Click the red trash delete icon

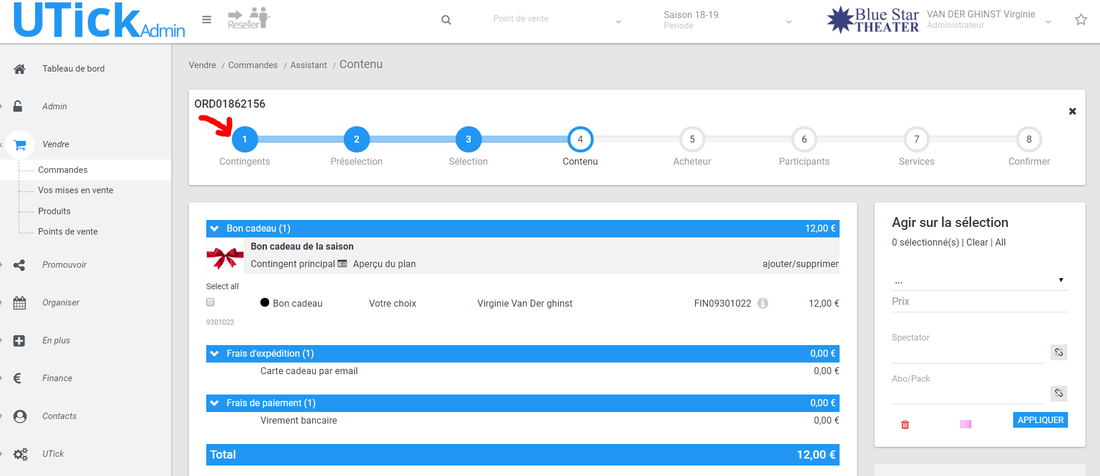905,424
